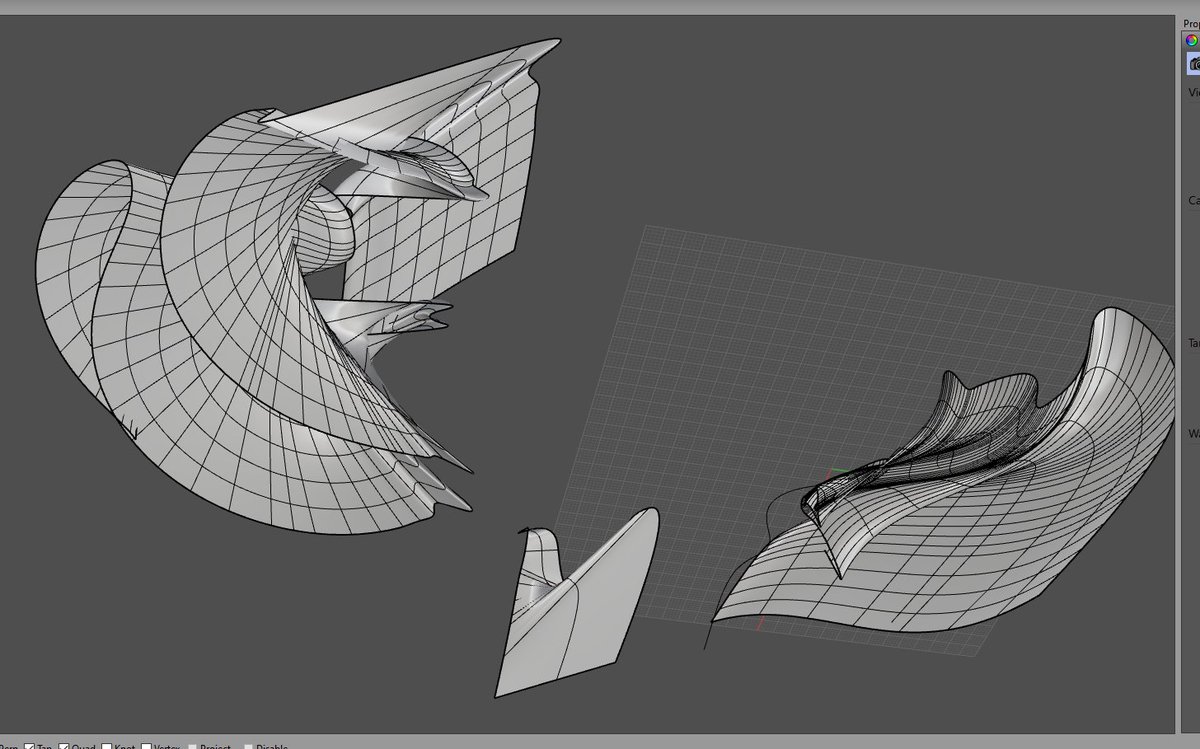The height and width of the screenshot is (749, 1200).
Task: Uncheck the Tan object snap
Action: coord(30,746)
